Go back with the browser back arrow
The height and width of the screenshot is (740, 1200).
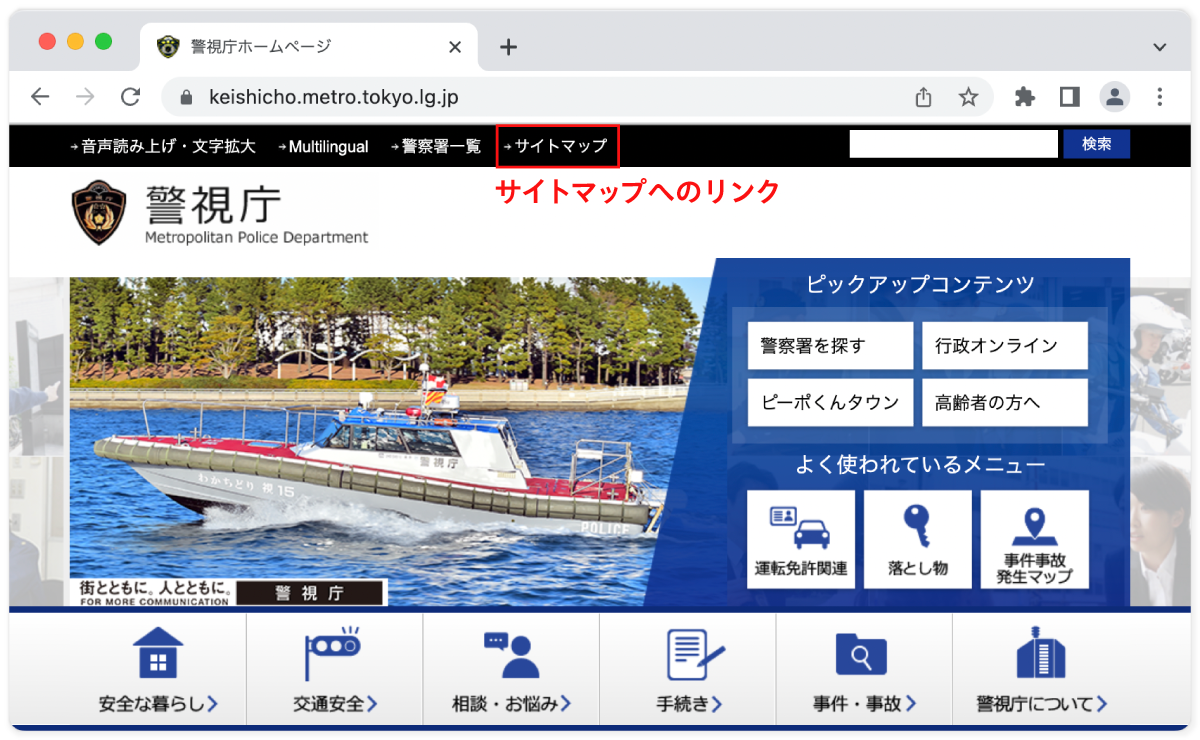40,97
